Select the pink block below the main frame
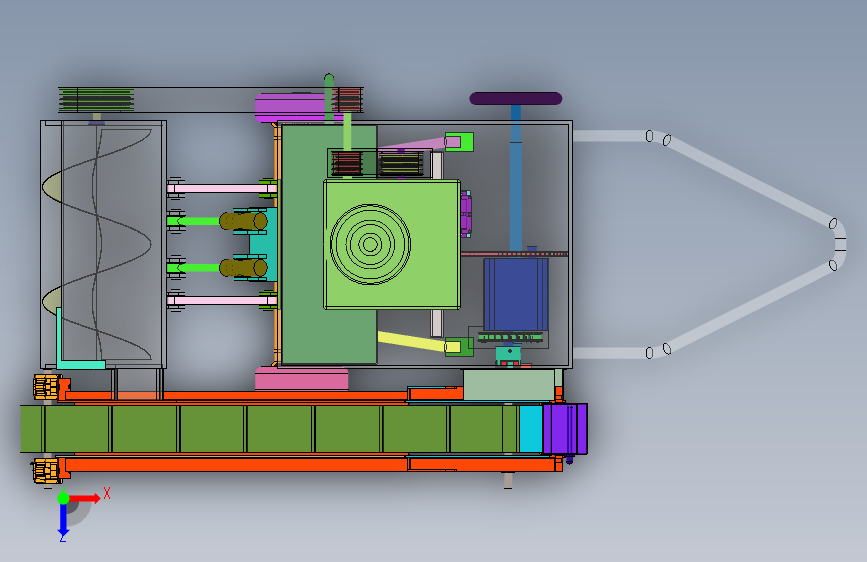Viewport: 867px width, 562px height. tap(302, 380)
